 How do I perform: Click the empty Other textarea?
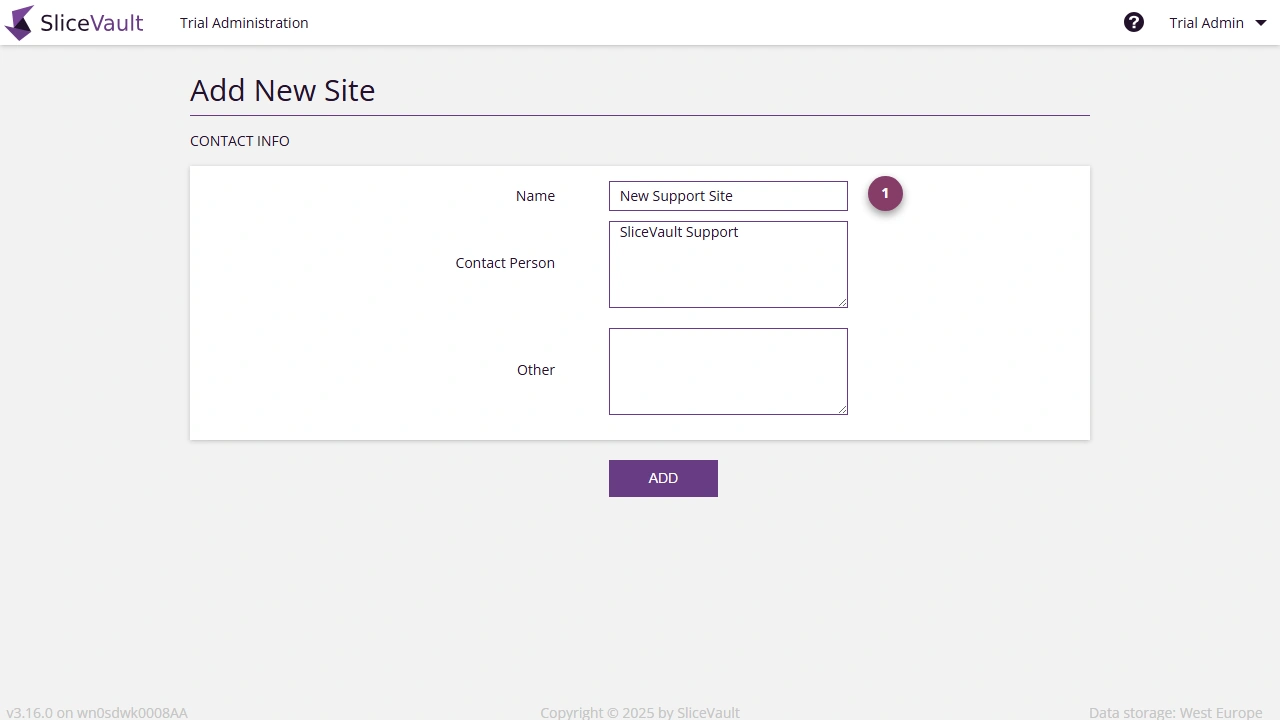pos(727,370)
